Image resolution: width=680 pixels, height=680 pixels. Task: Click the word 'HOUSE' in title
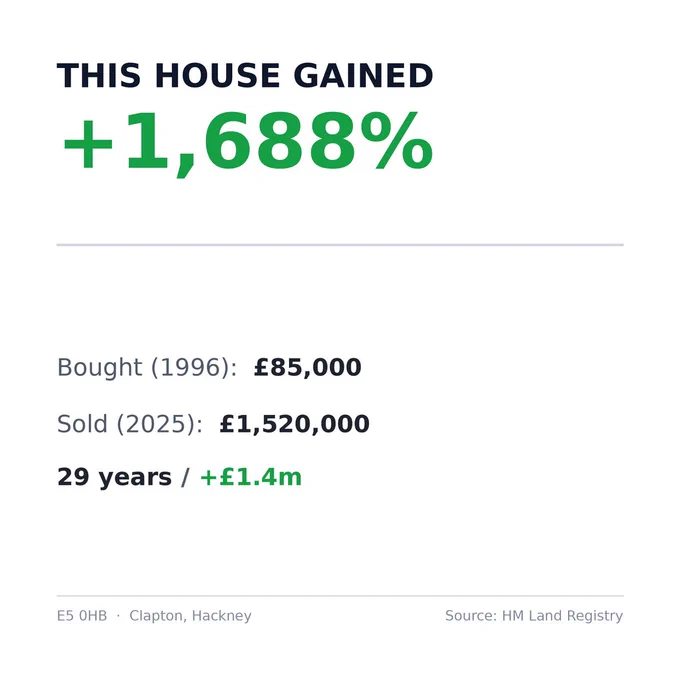217,76
